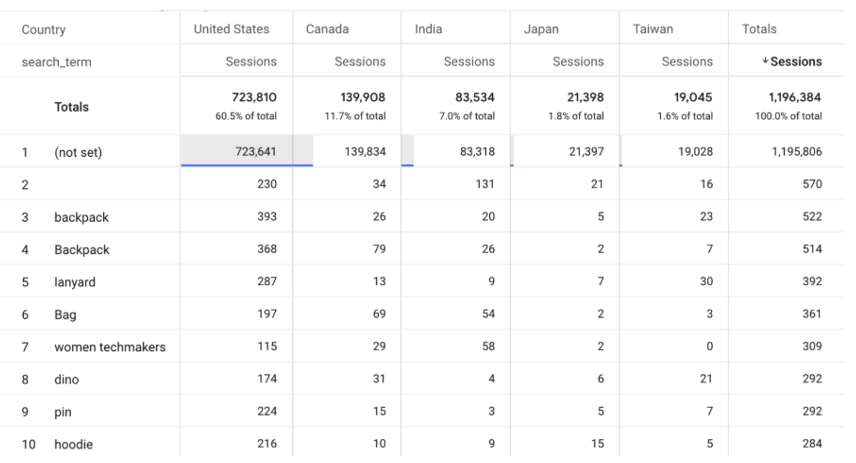Select the hoodie search term
Screen dimensions: 856x463
[73, 444]
